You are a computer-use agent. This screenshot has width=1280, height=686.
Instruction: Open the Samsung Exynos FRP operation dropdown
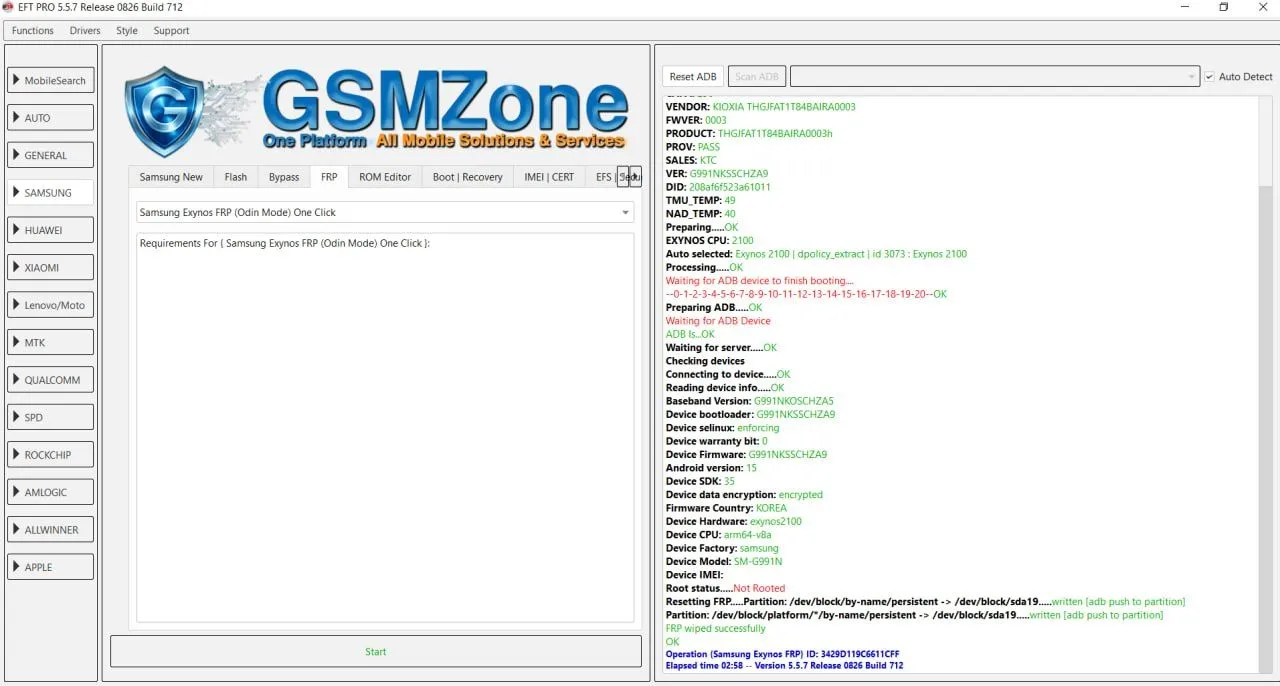coord(385,212)
